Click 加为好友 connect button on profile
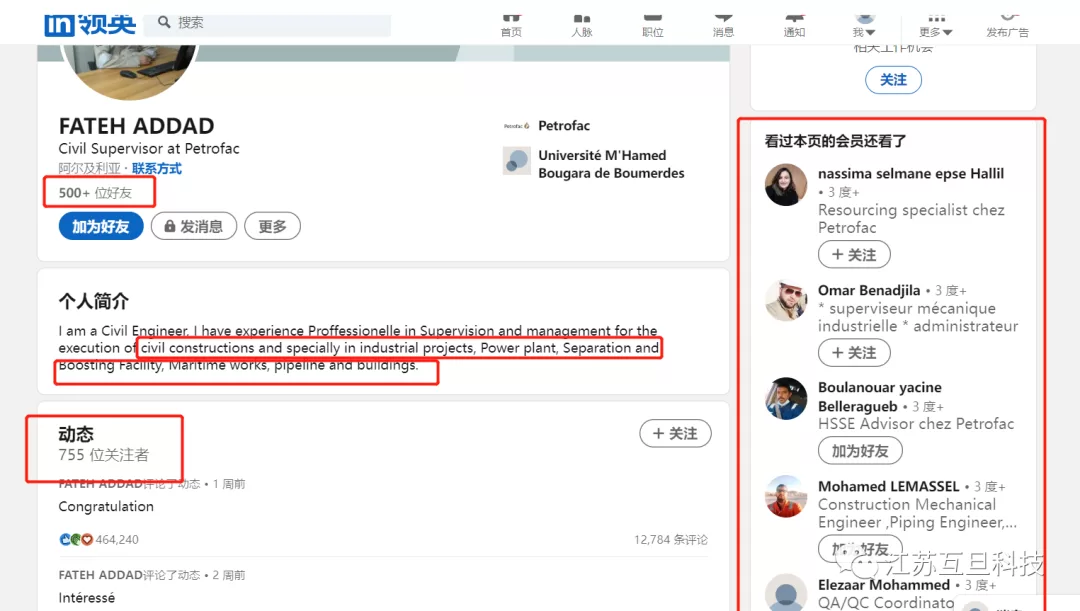The image size is (1080, 611). [x=101, y=227]
